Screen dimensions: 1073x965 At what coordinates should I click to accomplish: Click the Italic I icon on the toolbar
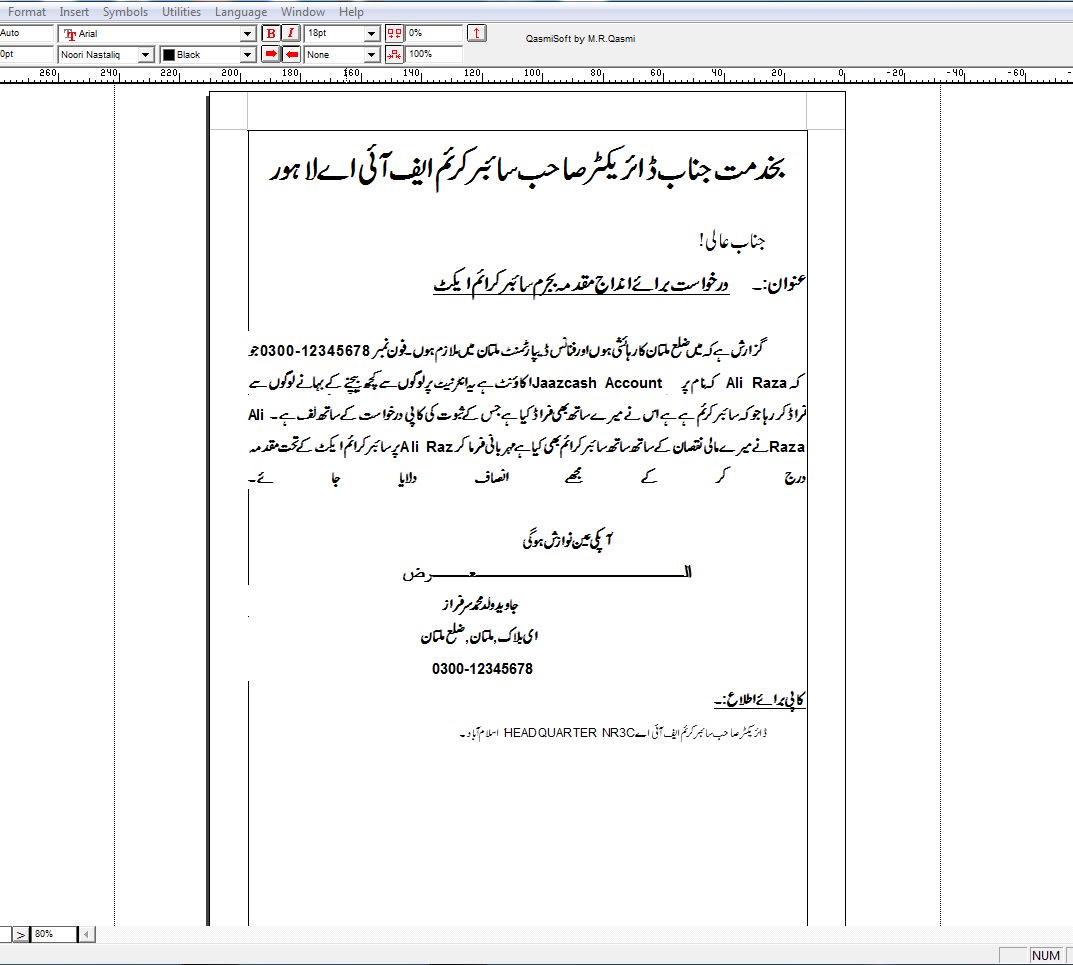(293, 32)
